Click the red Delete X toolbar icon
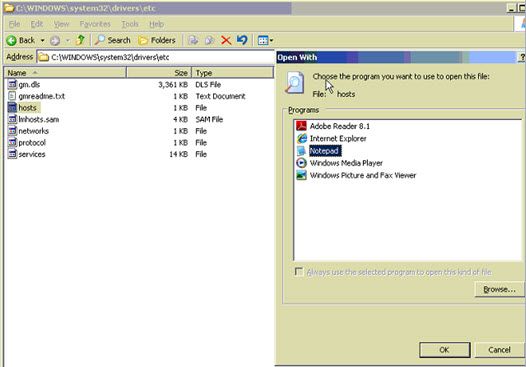The image size is (526, 367). point(226,41)
